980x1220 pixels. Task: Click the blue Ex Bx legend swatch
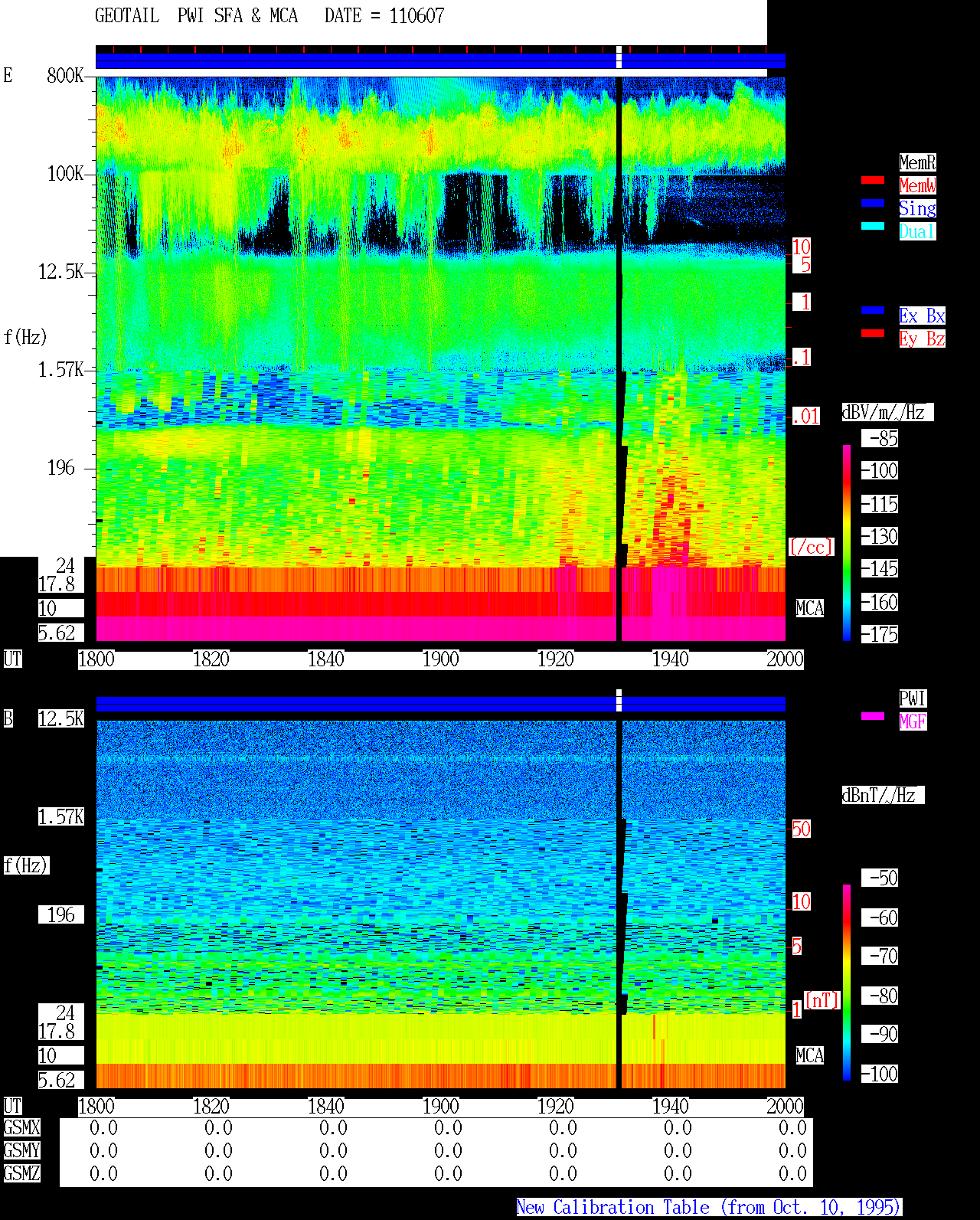[873, 310]
